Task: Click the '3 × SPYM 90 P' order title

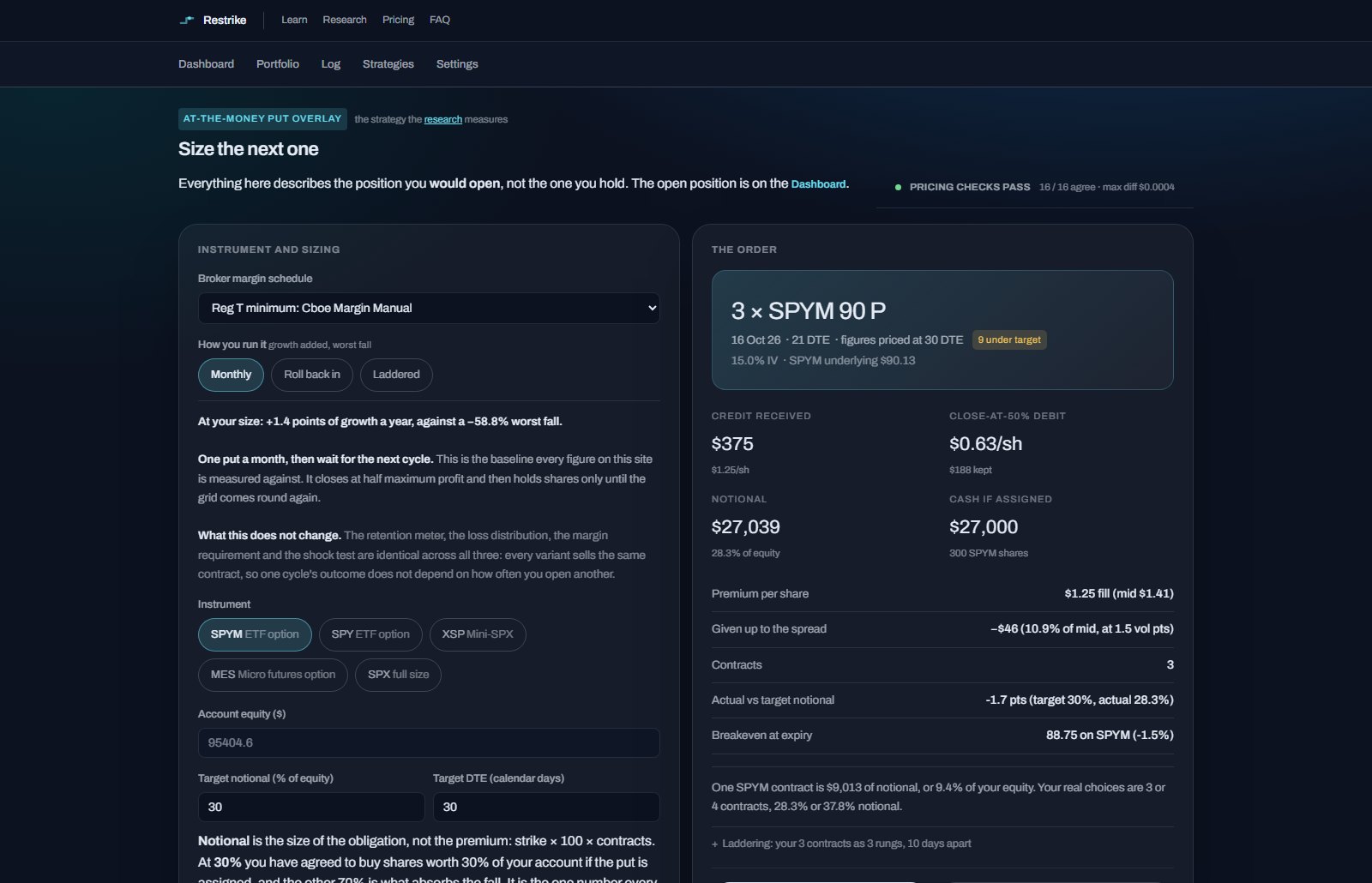Action: (x=809, y=310)
